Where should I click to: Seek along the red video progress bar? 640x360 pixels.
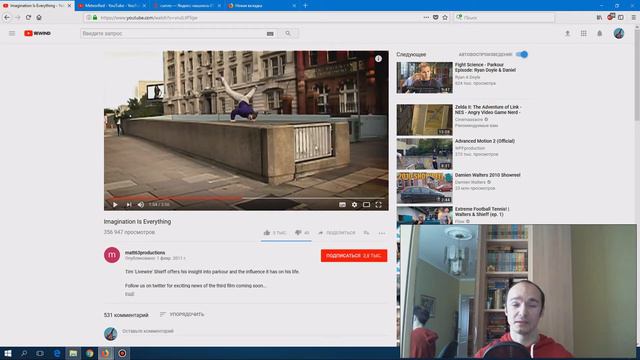coord(246,198)
